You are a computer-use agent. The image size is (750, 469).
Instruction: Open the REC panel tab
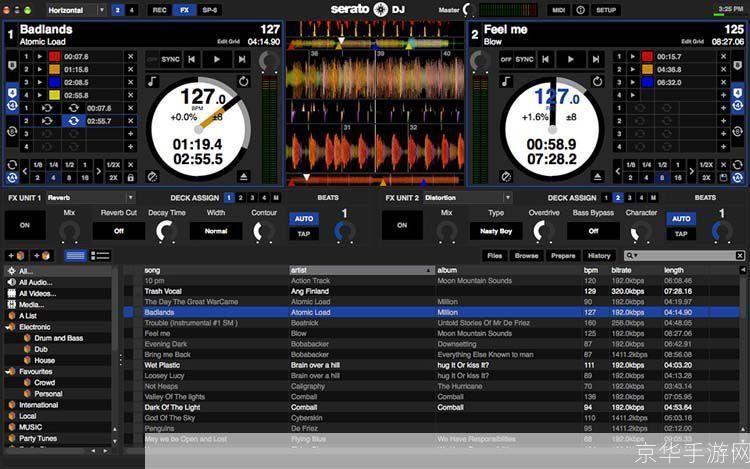point(159,10)
